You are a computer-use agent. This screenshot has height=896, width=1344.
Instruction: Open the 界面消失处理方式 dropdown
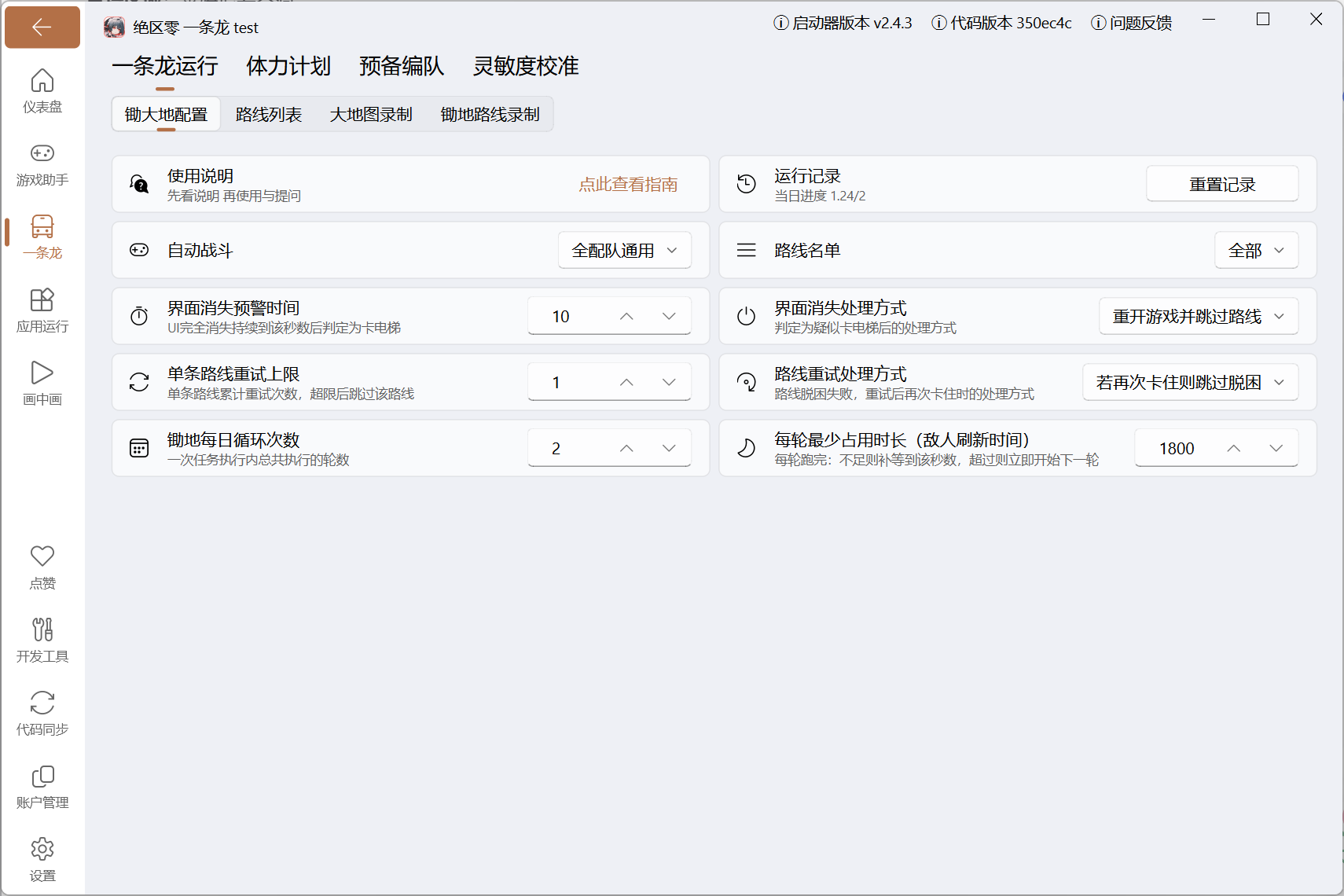point(1199,316)
